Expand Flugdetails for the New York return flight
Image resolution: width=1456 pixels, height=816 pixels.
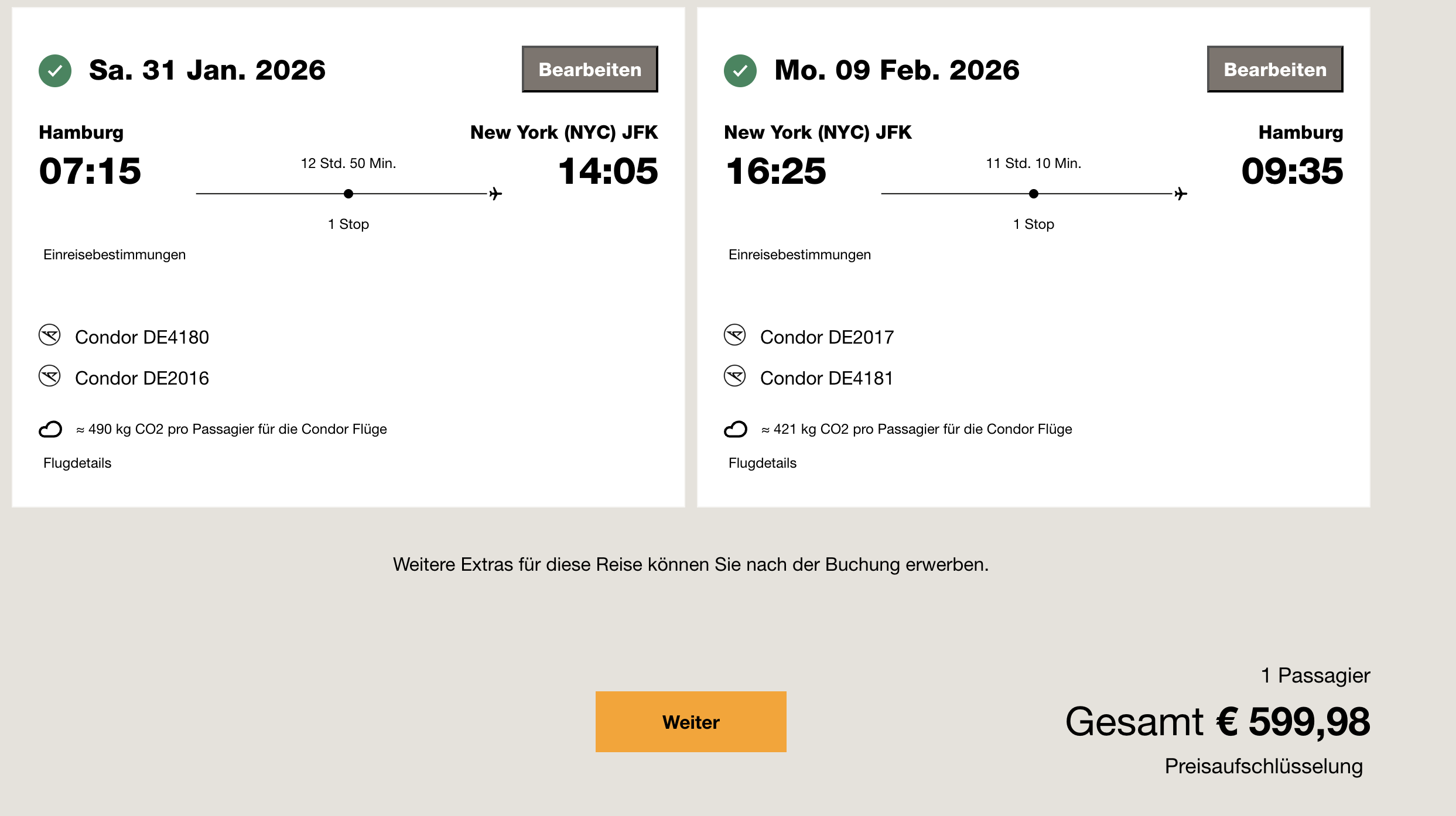763,463
